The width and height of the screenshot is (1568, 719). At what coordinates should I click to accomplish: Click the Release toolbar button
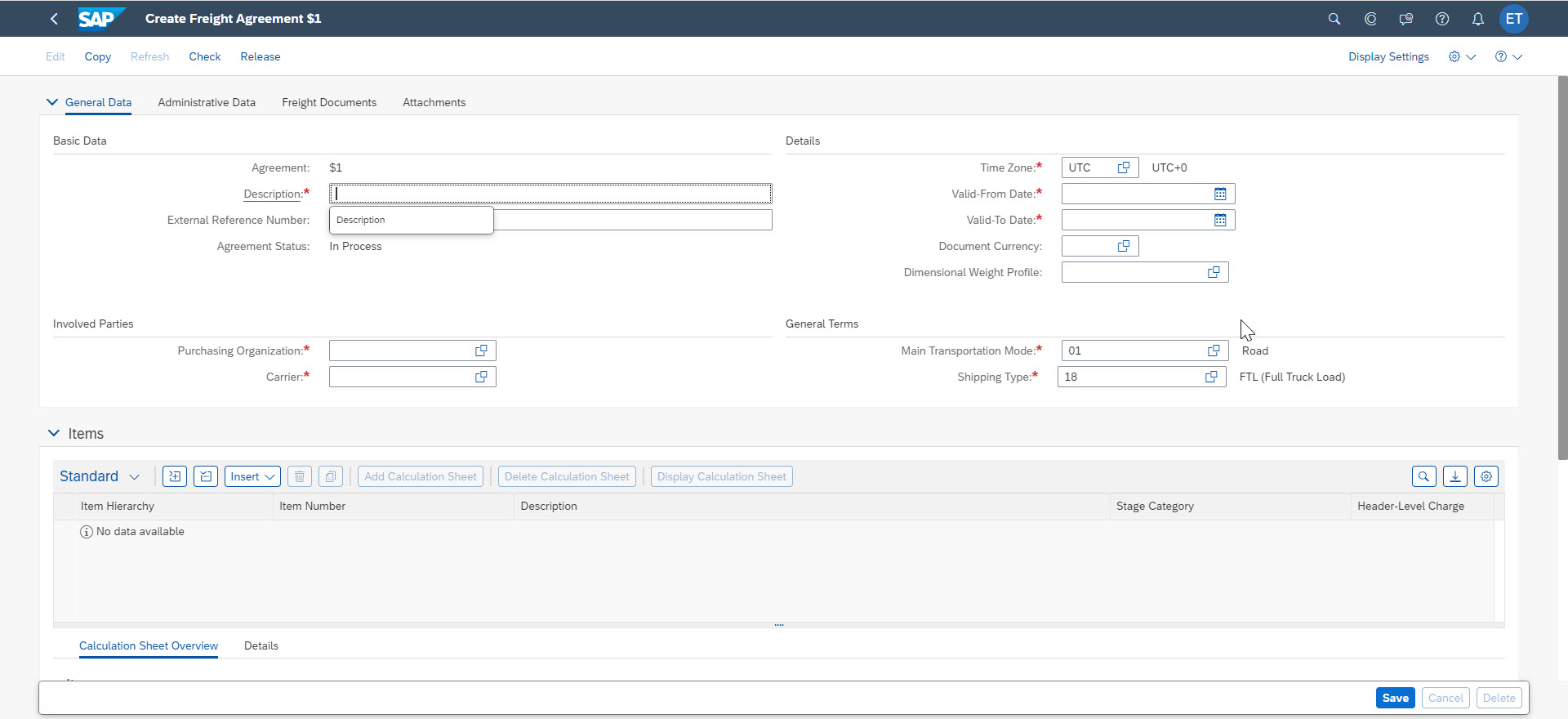[x=260, y=56]
